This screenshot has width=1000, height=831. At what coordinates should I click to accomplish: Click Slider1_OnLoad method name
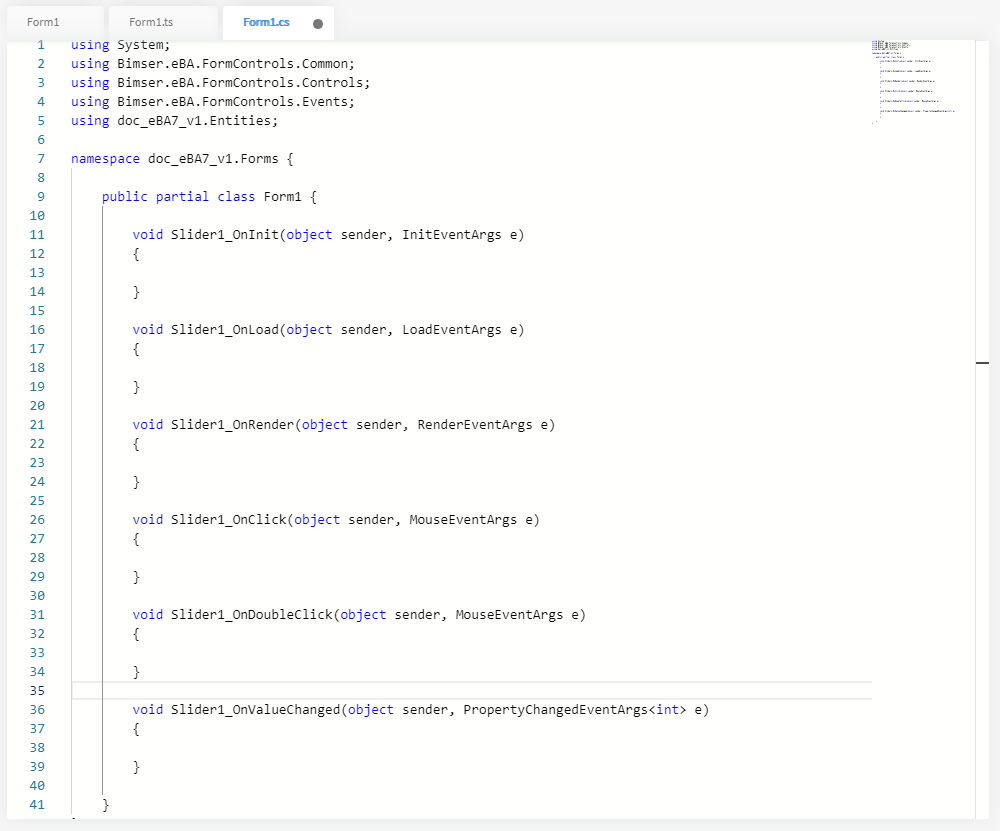pyautogui.click(x=224, y=330)
